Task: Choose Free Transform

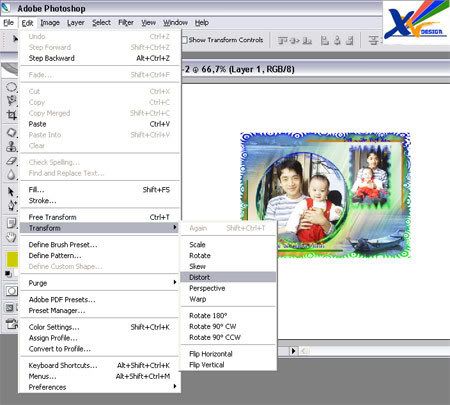Action: click(x=100, y=217)
